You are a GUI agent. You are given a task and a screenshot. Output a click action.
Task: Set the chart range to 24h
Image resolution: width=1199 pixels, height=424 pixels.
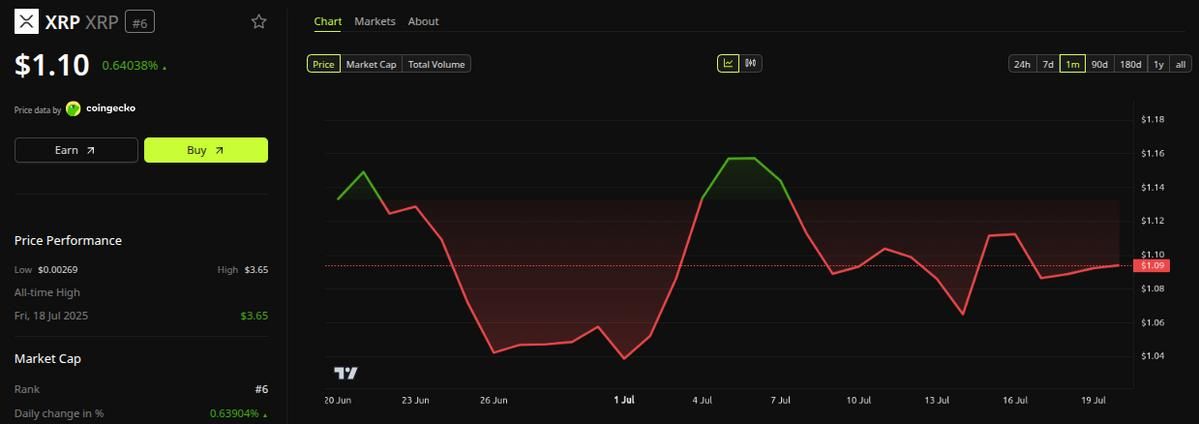(1022, 64)
